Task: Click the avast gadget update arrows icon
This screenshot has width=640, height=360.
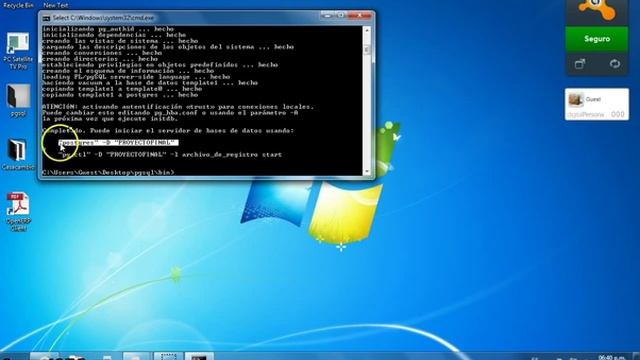Action: tap(614, 64)
